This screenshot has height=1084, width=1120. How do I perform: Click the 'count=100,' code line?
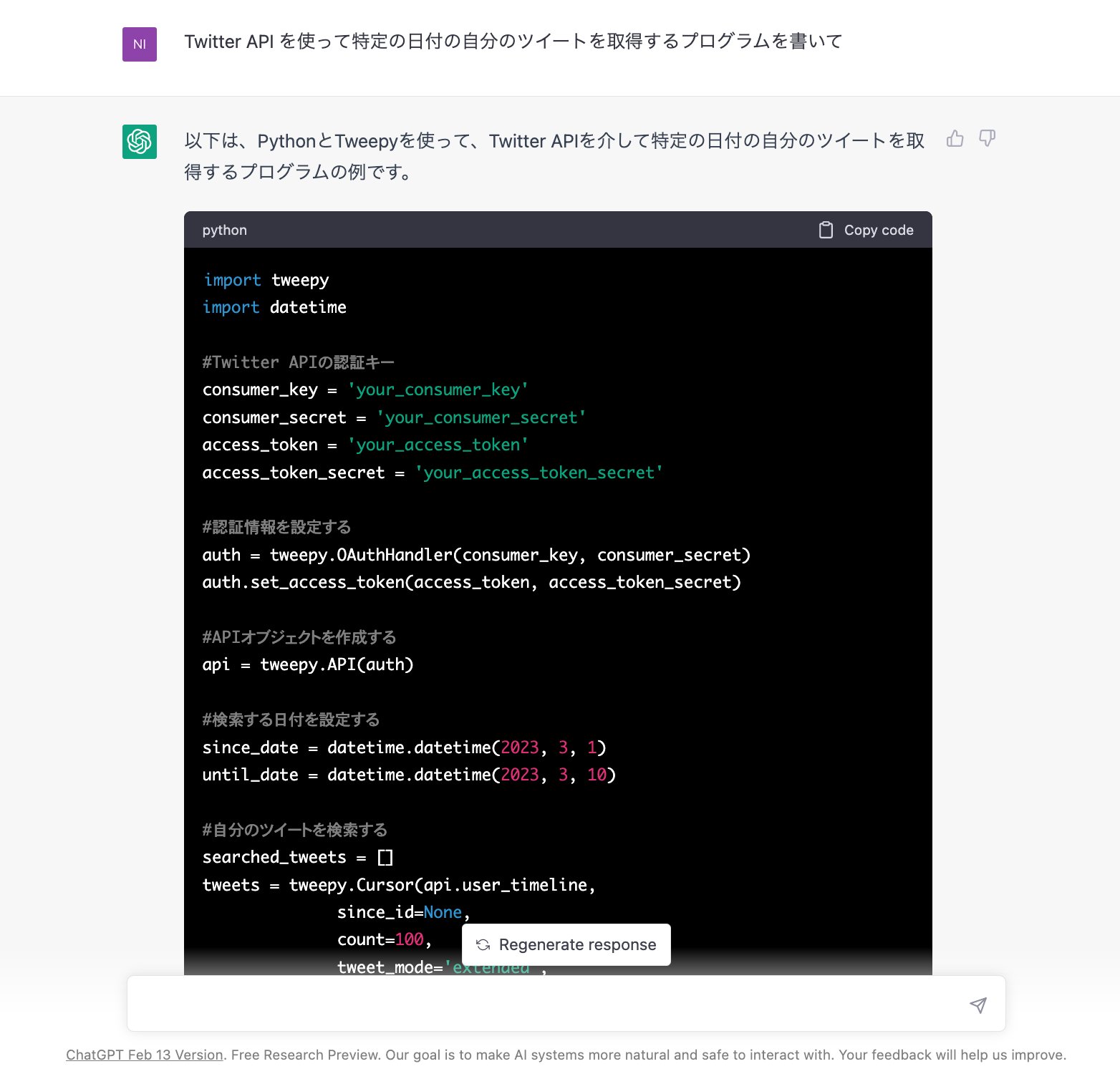[384, 939]
